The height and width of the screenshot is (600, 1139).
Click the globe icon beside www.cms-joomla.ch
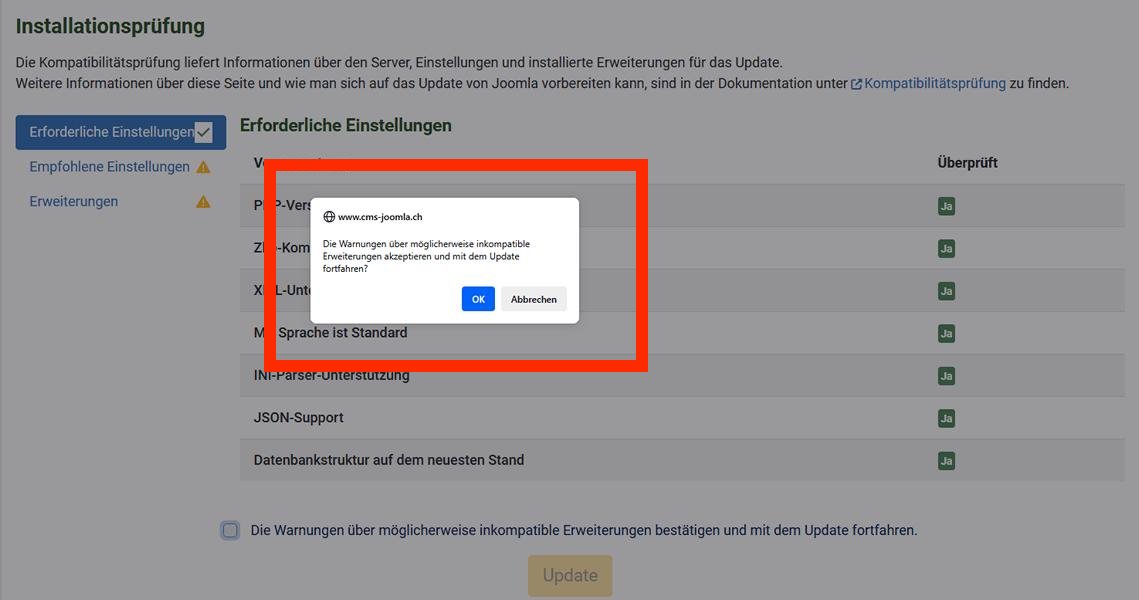[x=329, y=215]
